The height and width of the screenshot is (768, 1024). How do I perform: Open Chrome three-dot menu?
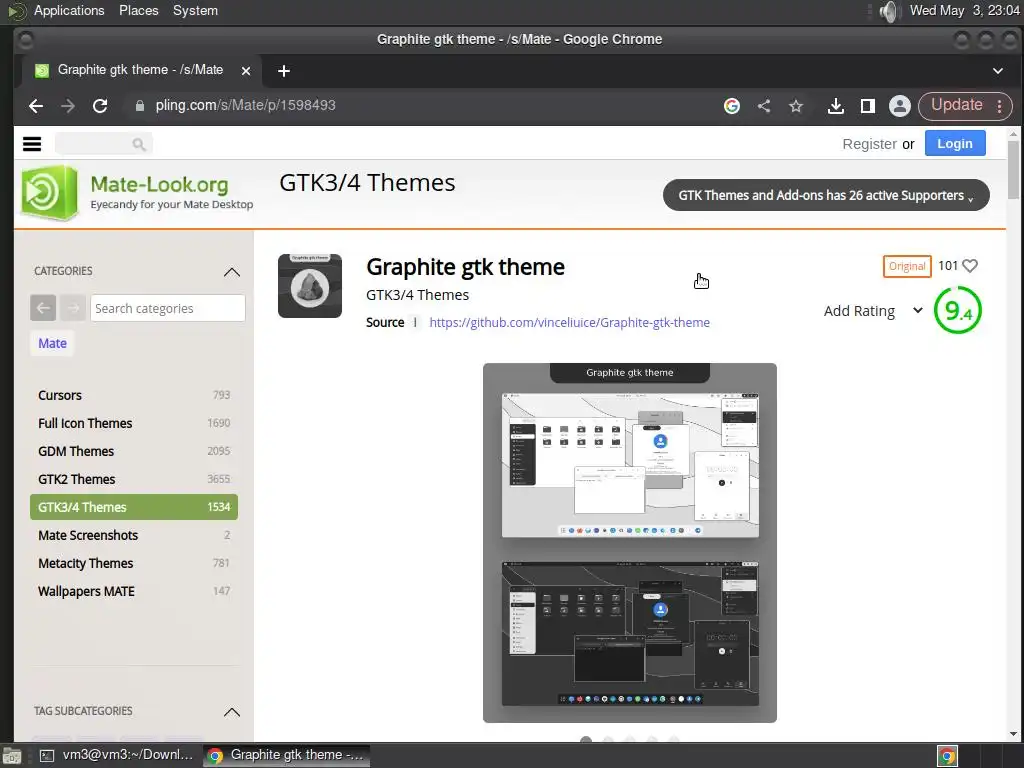pos(1000,106)
